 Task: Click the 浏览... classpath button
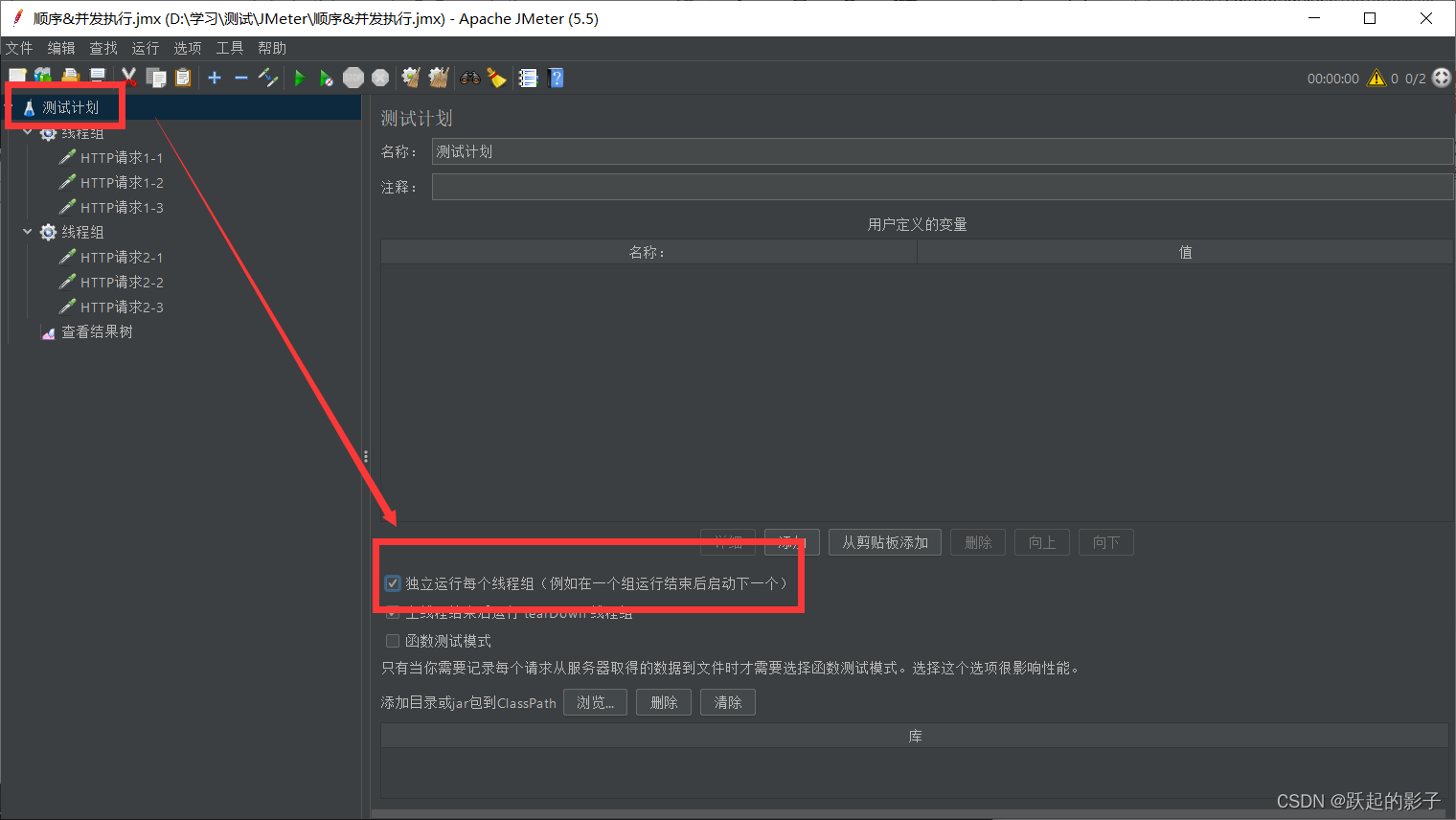[595, 702]
